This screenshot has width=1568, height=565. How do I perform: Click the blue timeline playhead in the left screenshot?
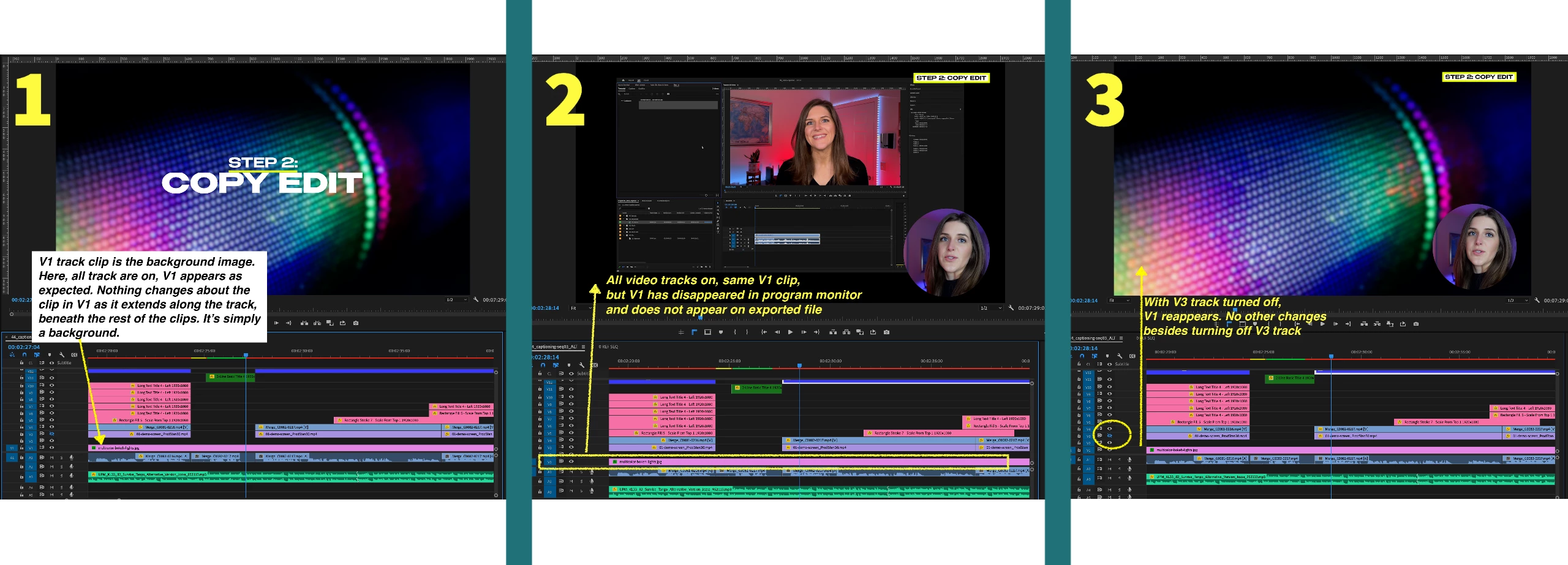(246, 355)
